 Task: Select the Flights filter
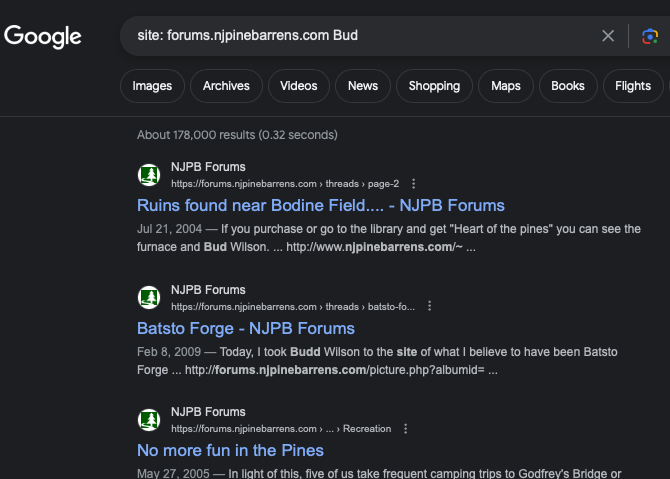633,86
